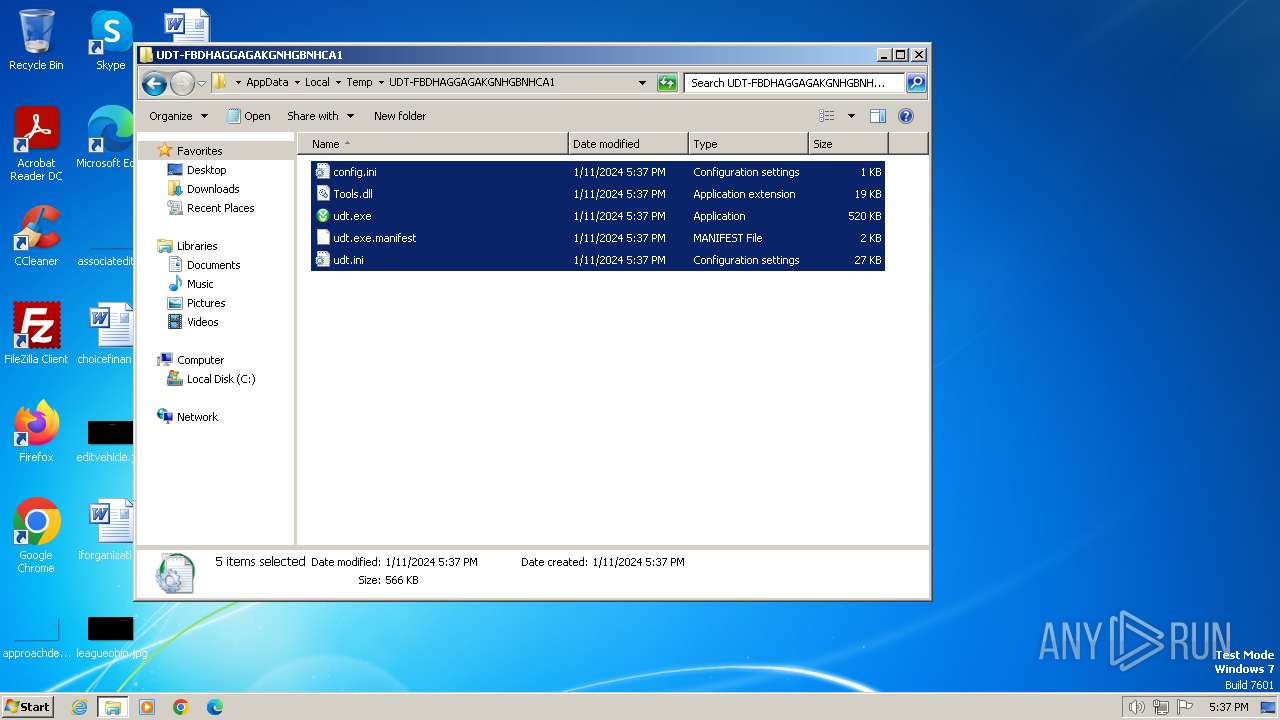1280x720 pixels.
Task: Click the Show desktop button
Action: tap(1268, 707)
